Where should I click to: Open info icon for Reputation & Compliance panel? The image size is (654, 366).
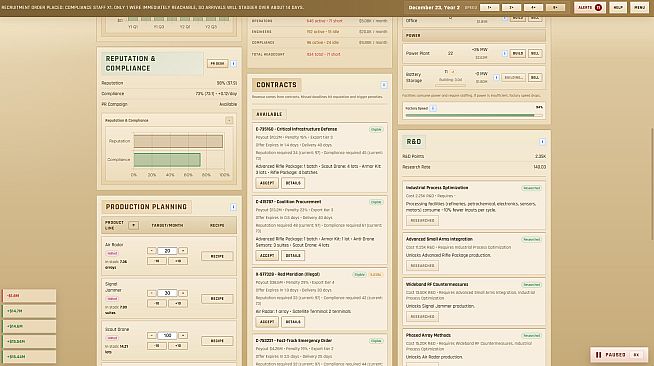[234, 64]
